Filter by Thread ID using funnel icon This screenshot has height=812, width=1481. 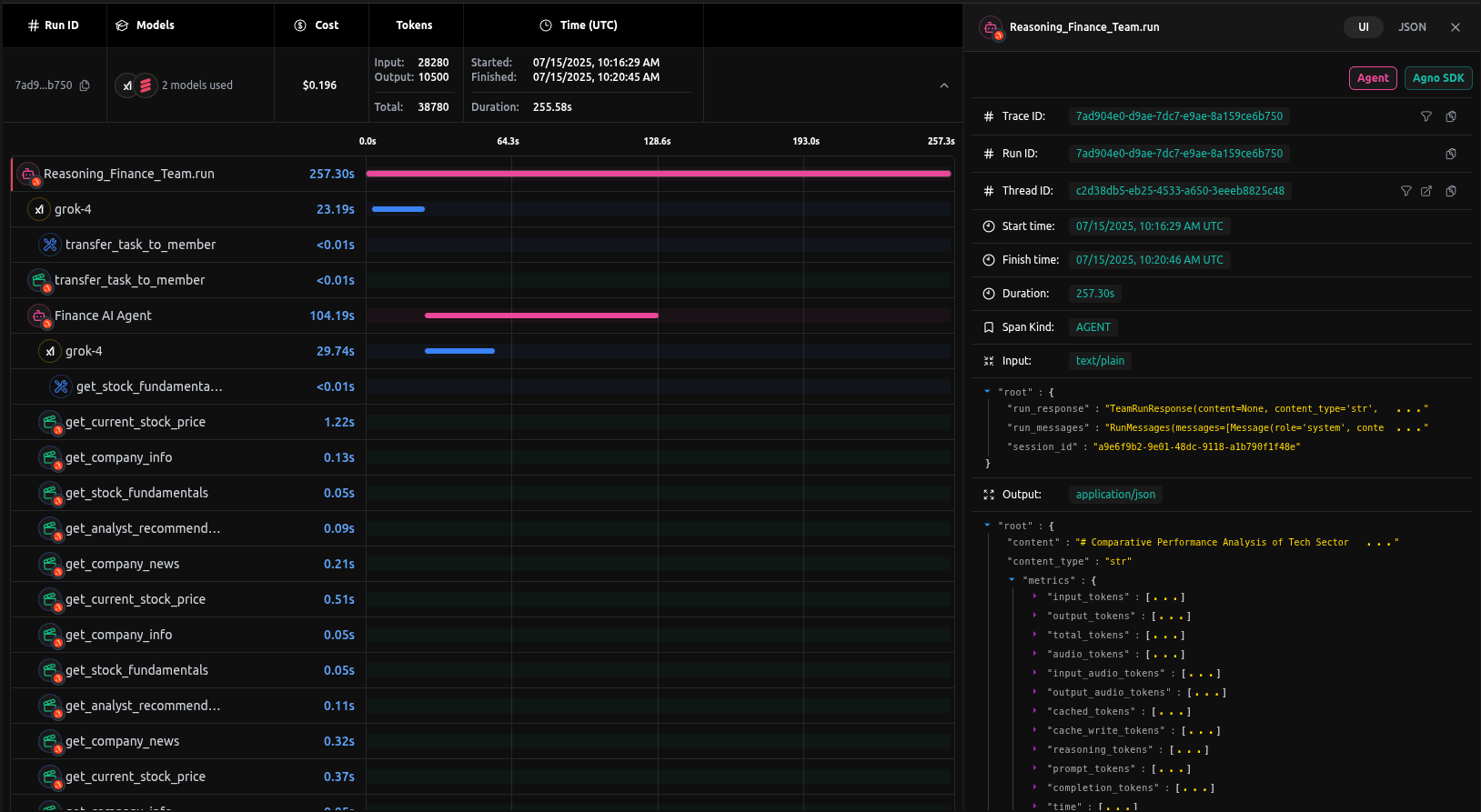point(1405,191)
